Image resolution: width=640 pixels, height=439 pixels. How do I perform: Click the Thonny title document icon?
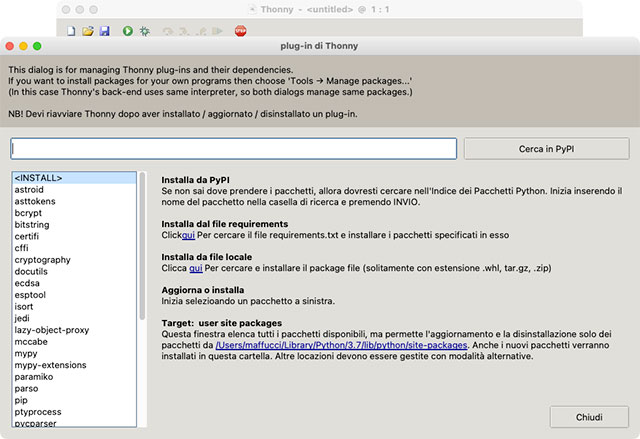click(x=253, y=10)
